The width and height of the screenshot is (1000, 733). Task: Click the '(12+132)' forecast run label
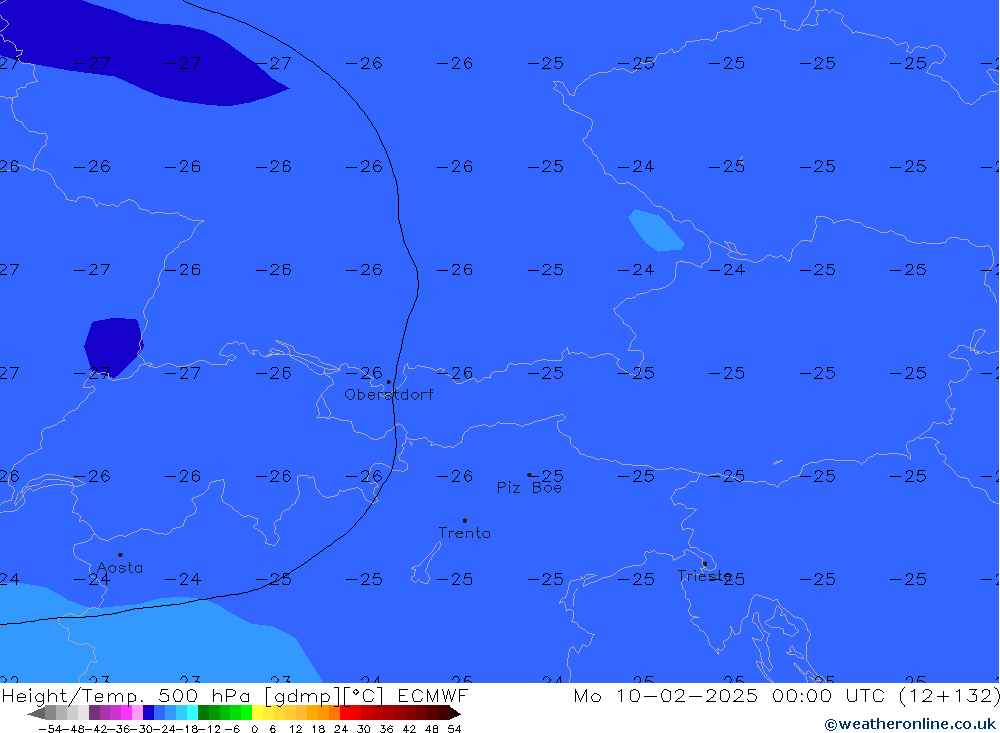(x=949, y=696)
